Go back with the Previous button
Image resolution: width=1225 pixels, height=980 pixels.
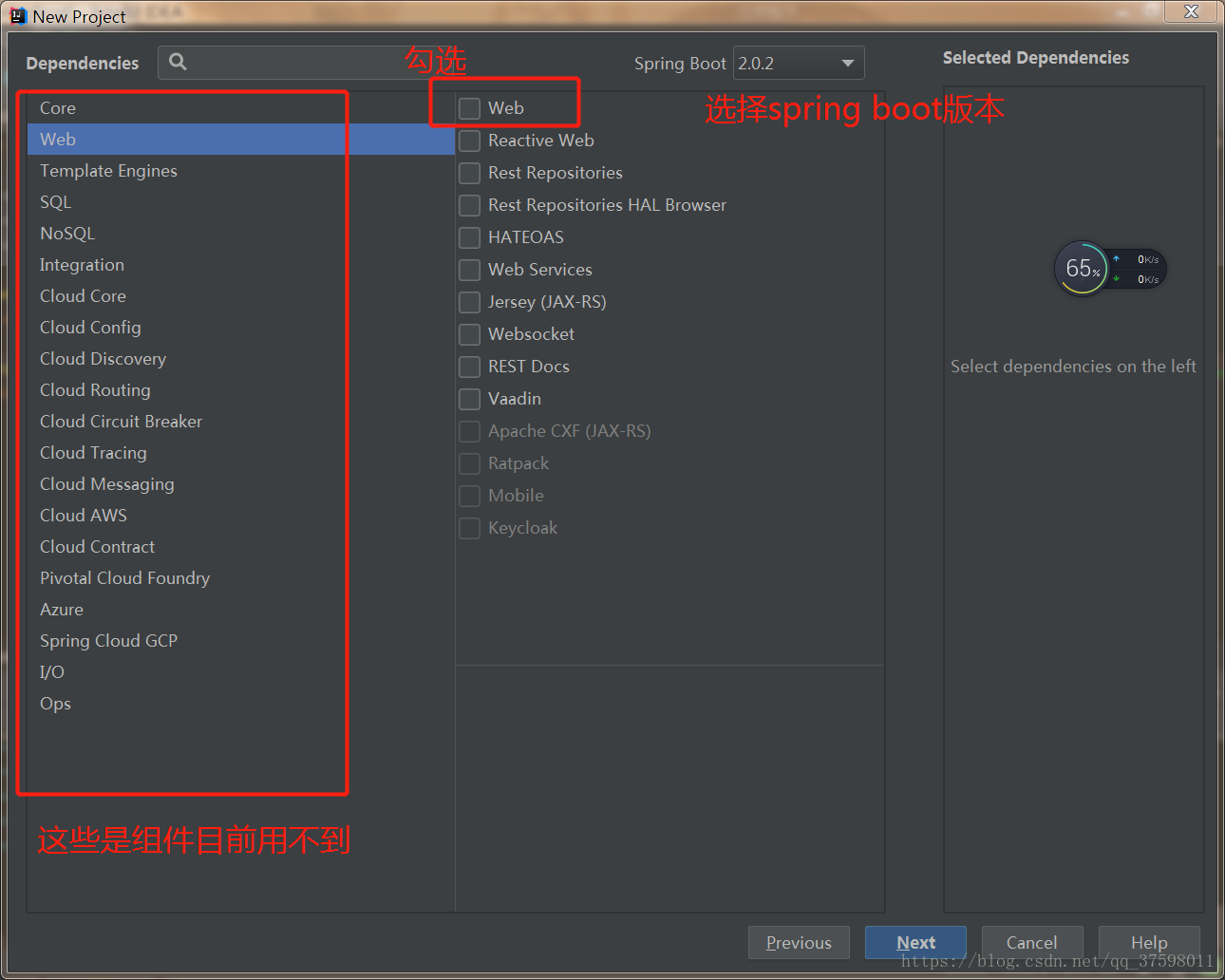click(x=799, y=943)
